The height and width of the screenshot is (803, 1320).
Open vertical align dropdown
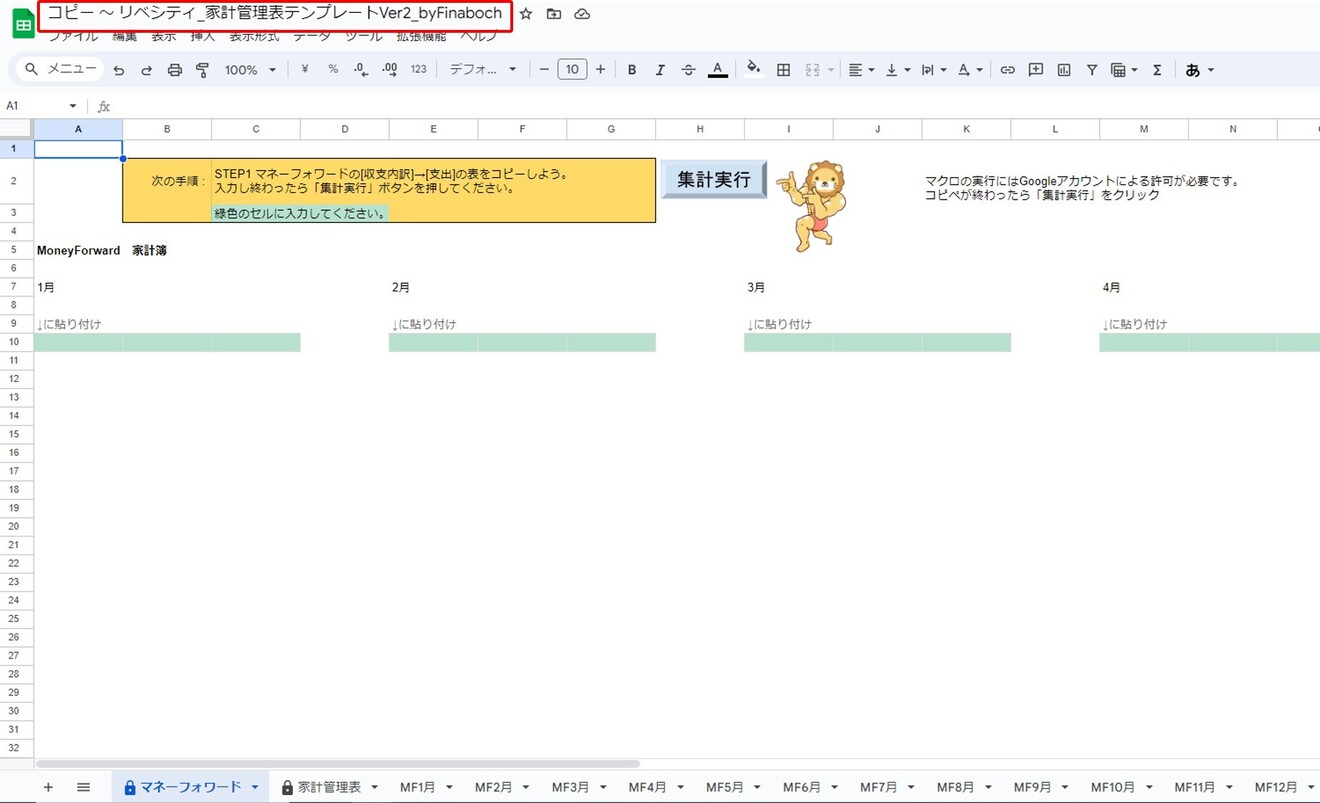(x=898, y=70)
